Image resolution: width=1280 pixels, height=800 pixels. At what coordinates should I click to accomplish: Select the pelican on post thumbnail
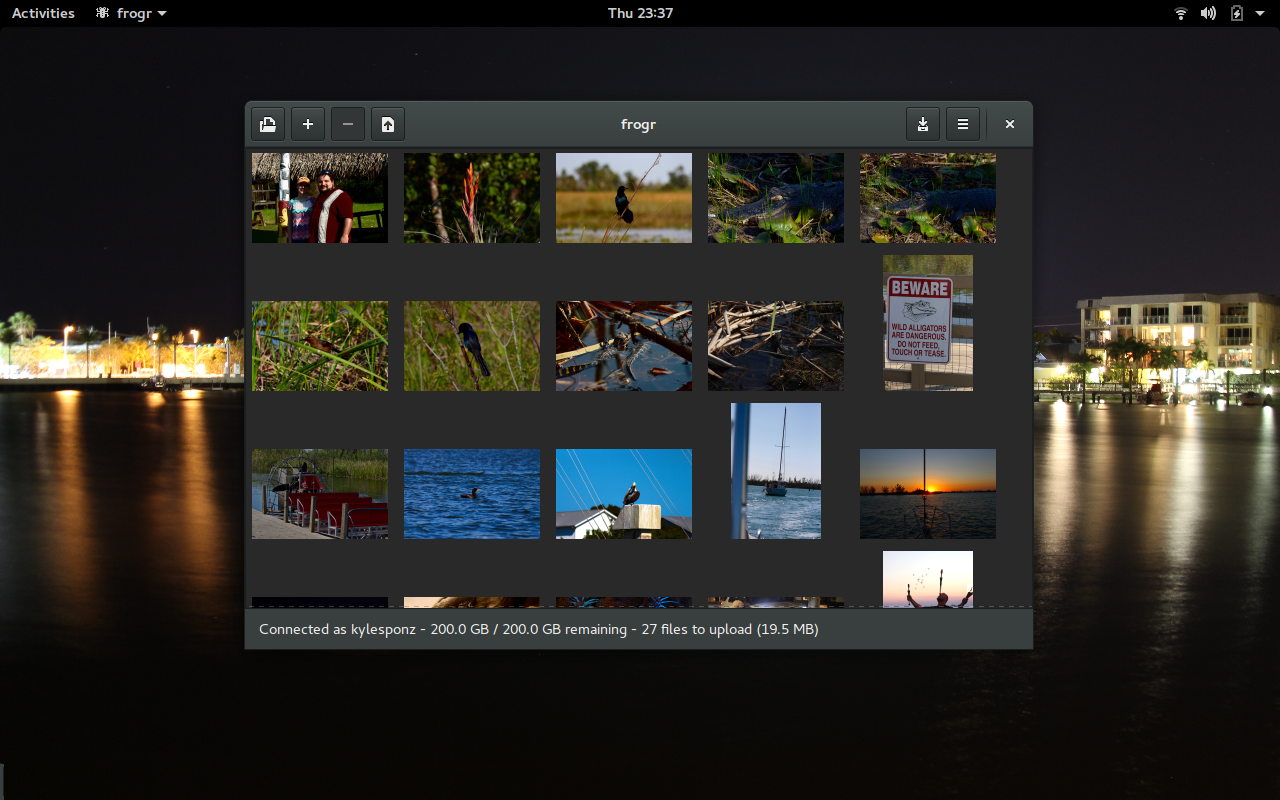coord(623,493)
